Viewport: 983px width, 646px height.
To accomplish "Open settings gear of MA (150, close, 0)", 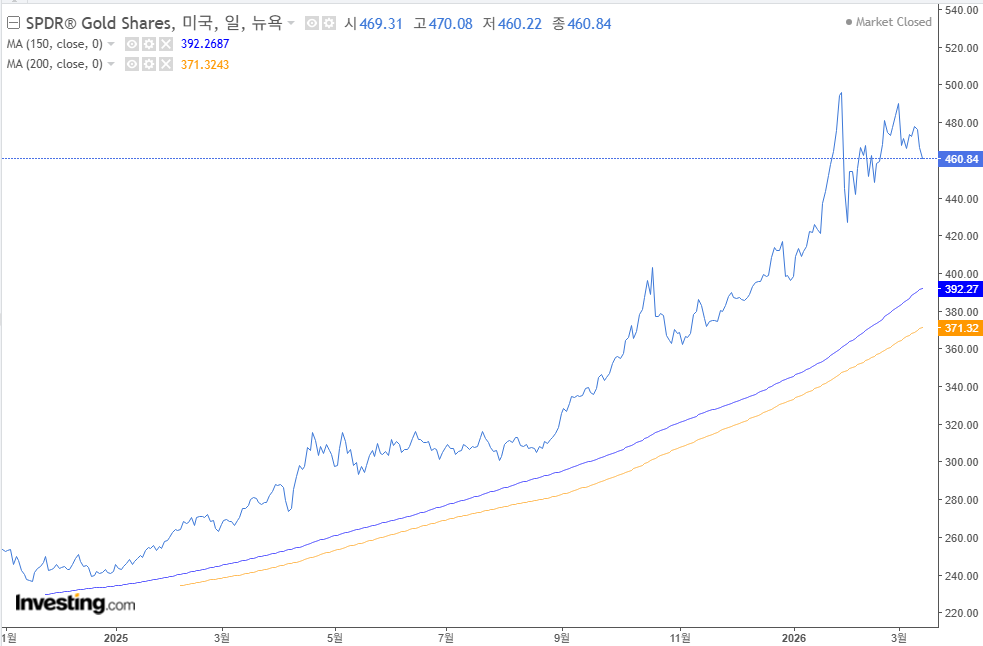I will [x=149, y=44].
